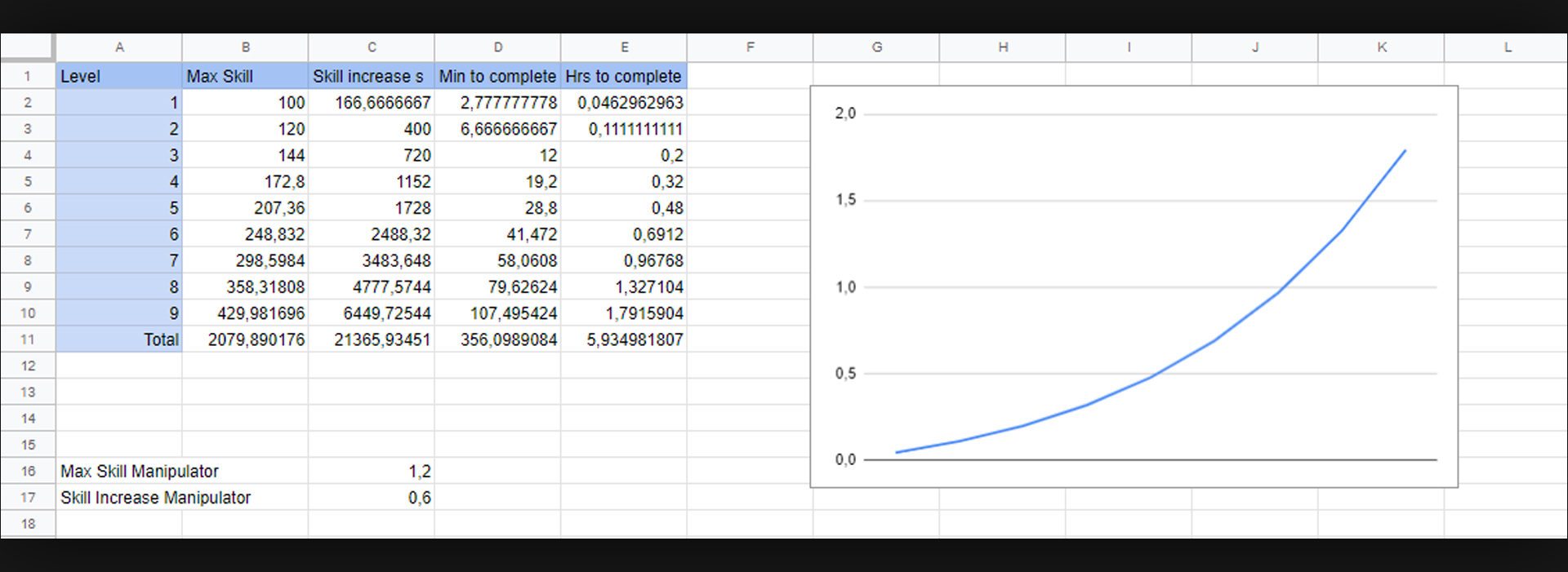Select total cell 2079,890176

245,339
